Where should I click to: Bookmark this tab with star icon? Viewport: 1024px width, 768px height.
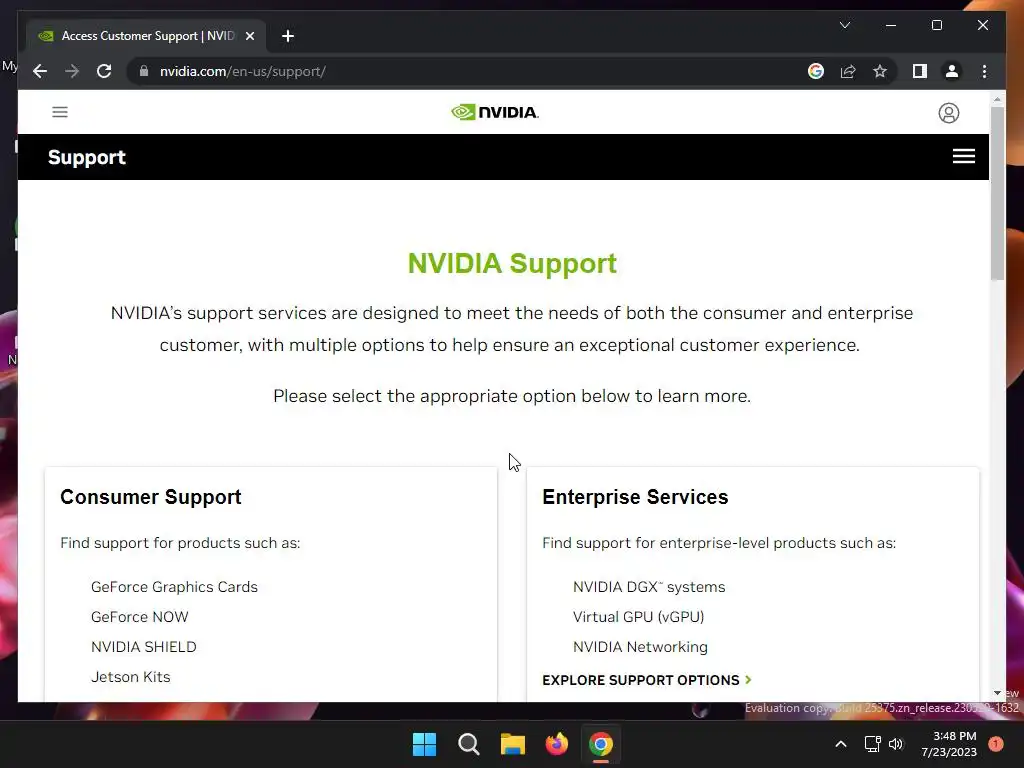point(880,71)
